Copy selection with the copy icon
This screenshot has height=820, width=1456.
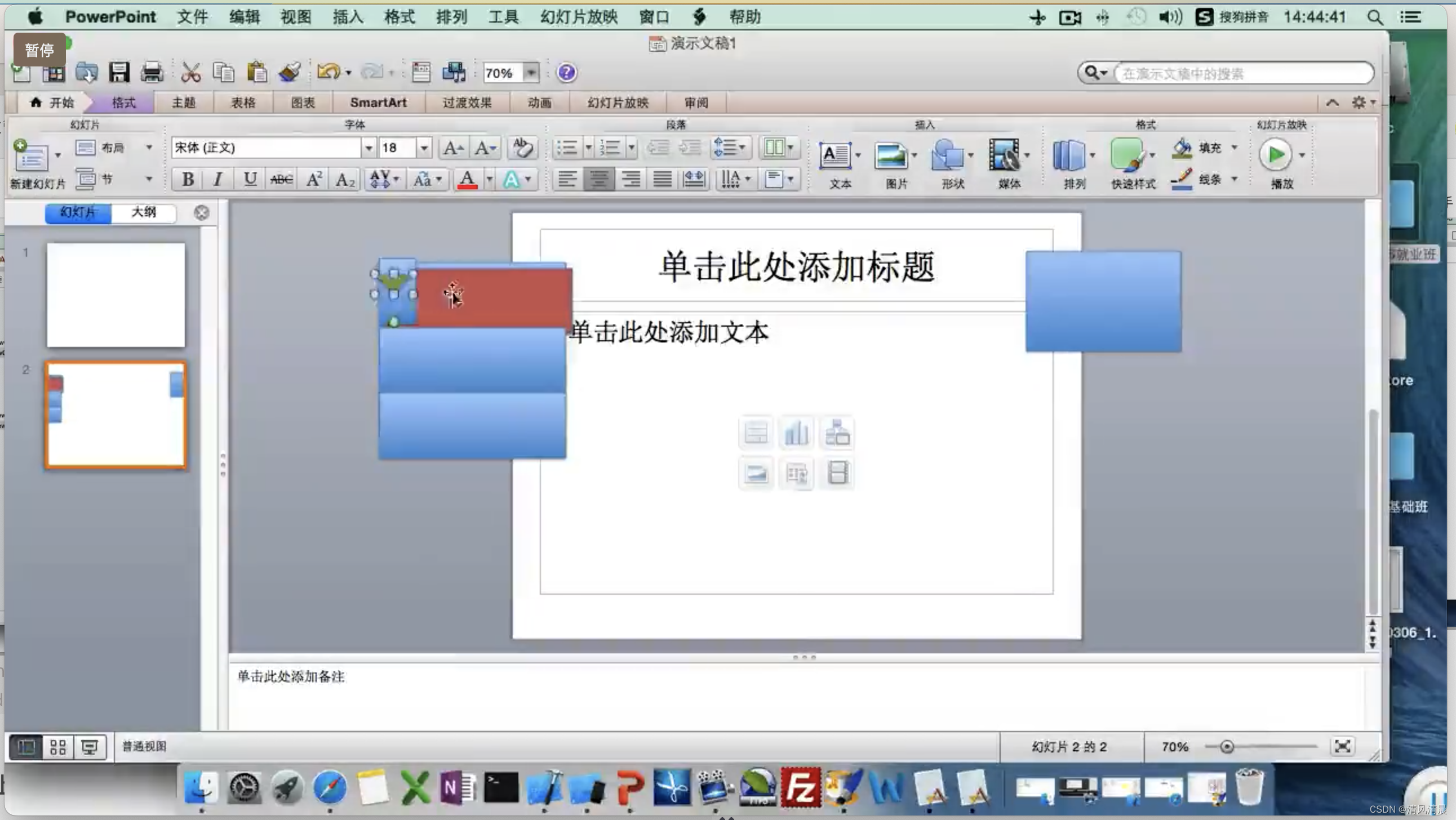click(x=223, y=72)
